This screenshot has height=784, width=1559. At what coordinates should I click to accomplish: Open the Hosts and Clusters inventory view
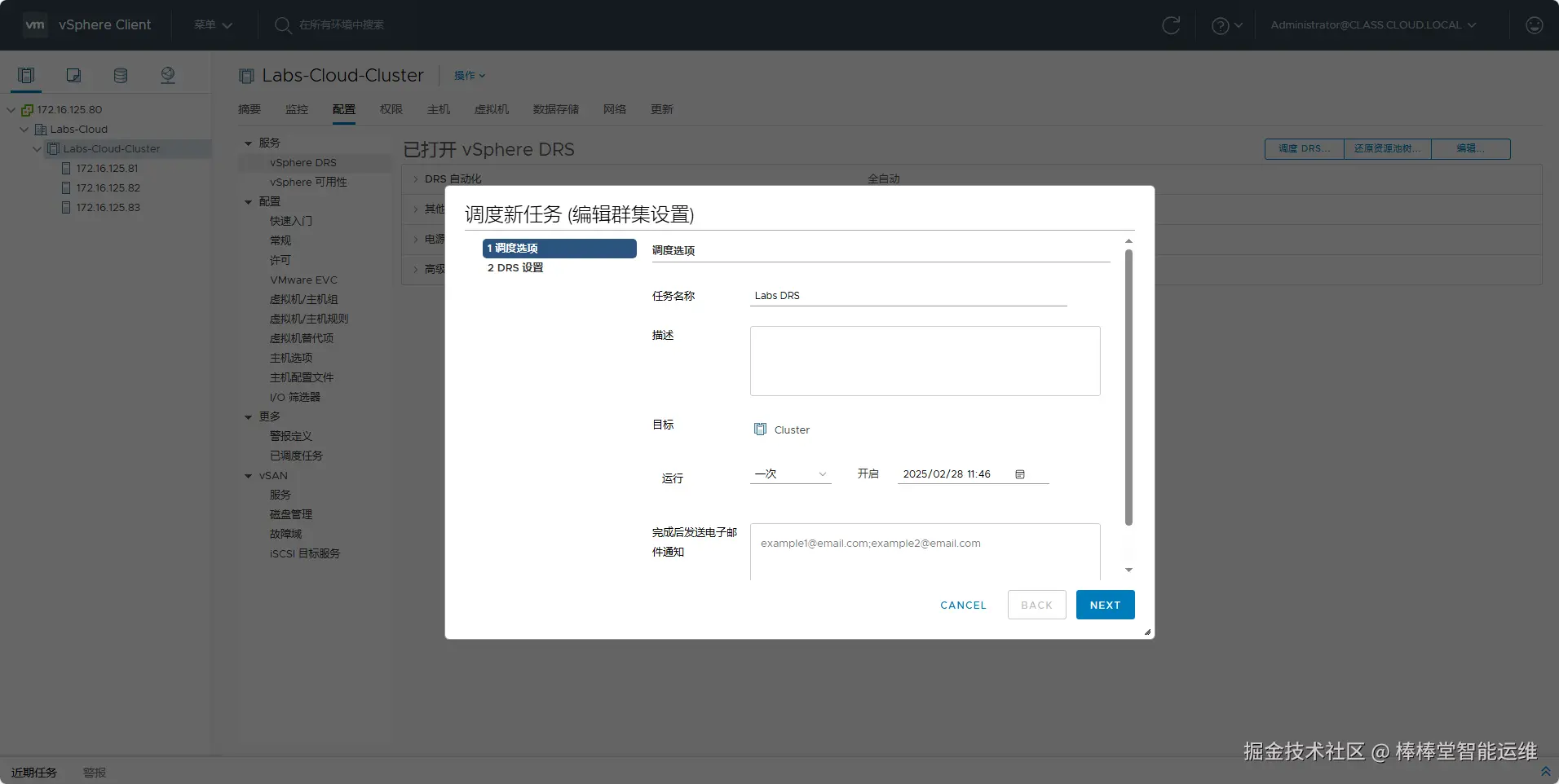tap(26, 75)
